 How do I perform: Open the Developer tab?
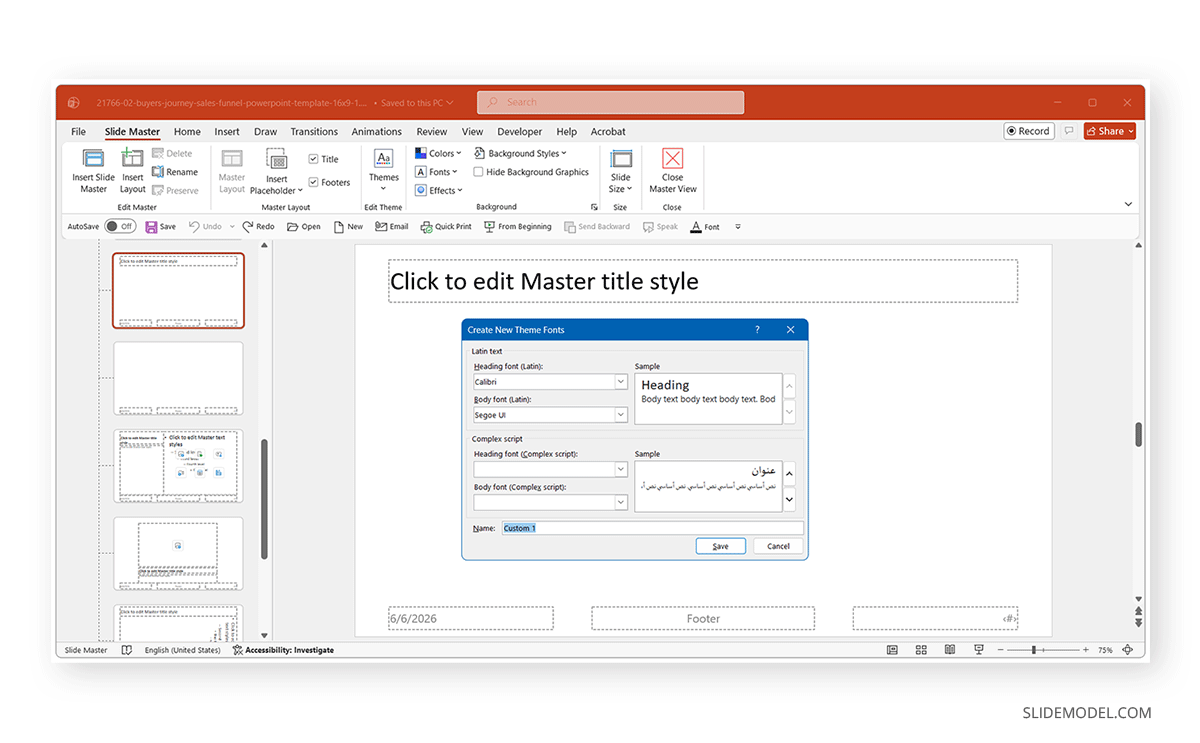(520, 132)
